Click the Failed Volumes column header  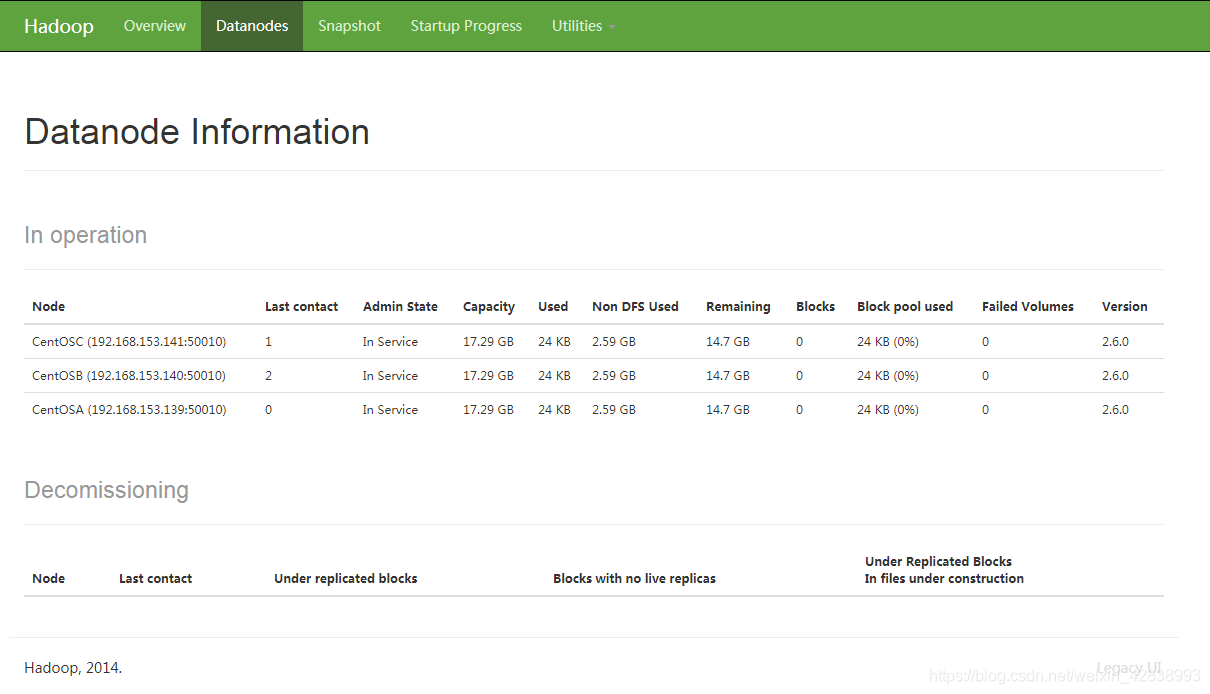(1028, 307)
